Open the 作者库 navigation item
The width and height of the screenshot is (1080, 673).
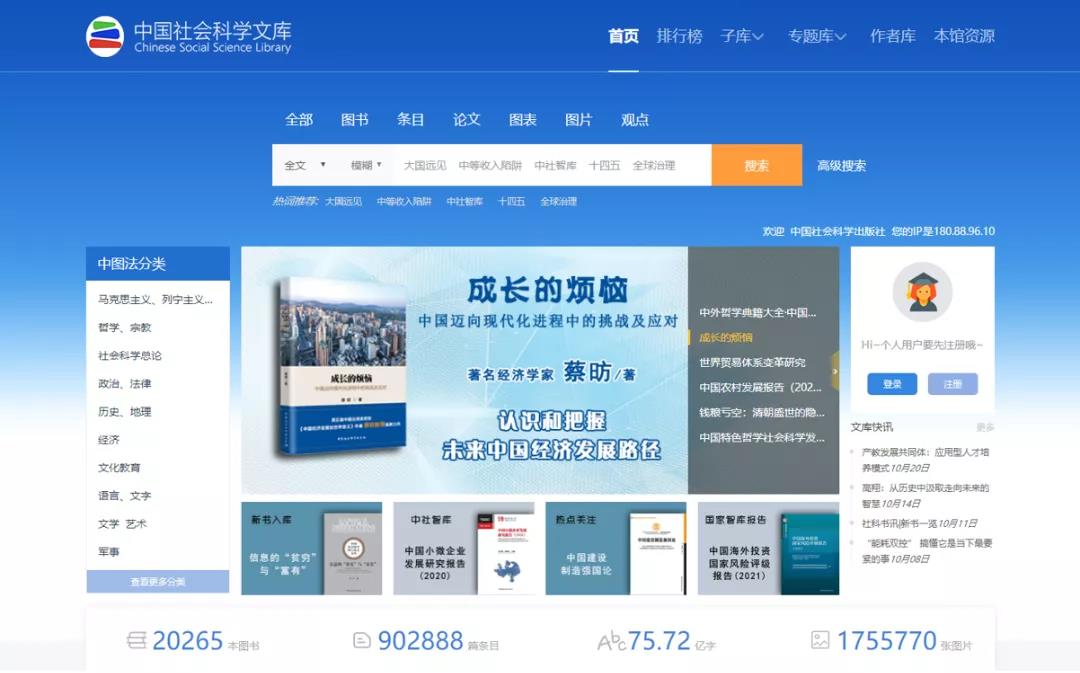click(x=893, y=36)
